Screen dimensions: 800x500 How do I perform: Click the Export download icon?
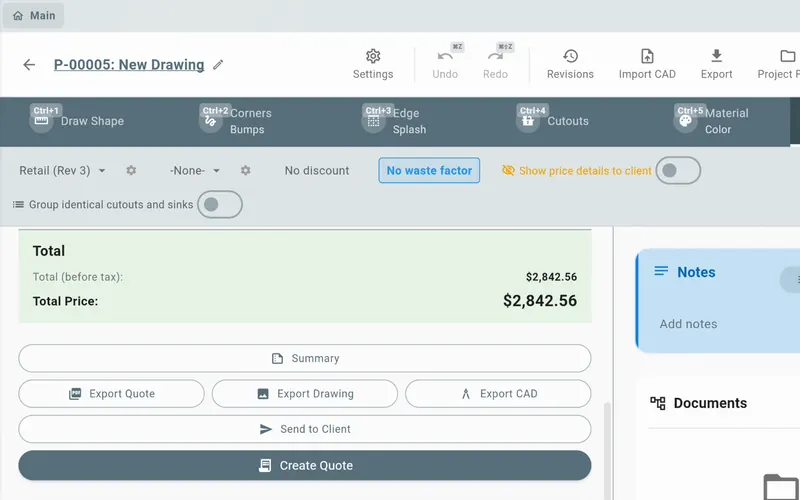(716, 56)
